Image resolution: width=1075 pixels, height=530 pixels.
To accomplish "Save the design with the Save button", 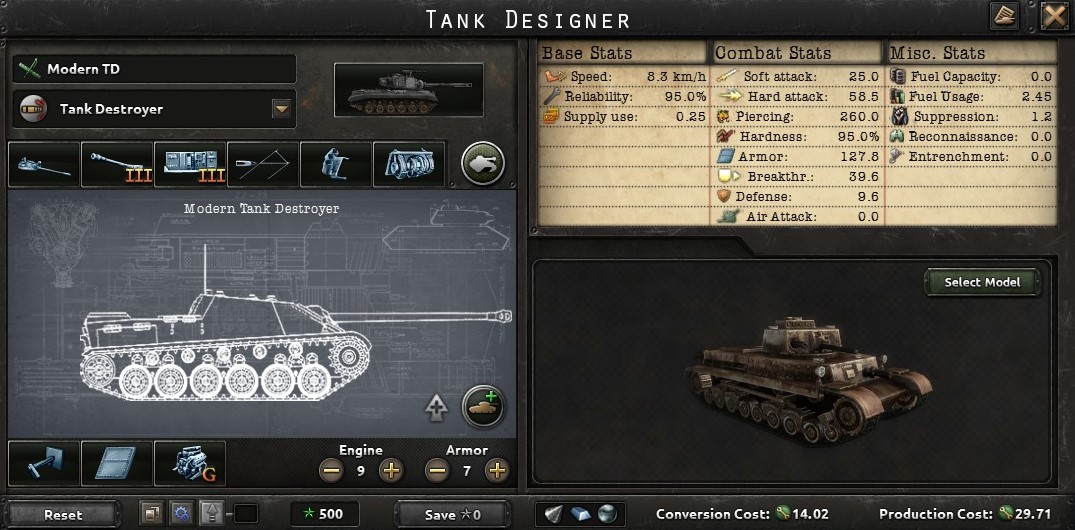I will (452, 514).
